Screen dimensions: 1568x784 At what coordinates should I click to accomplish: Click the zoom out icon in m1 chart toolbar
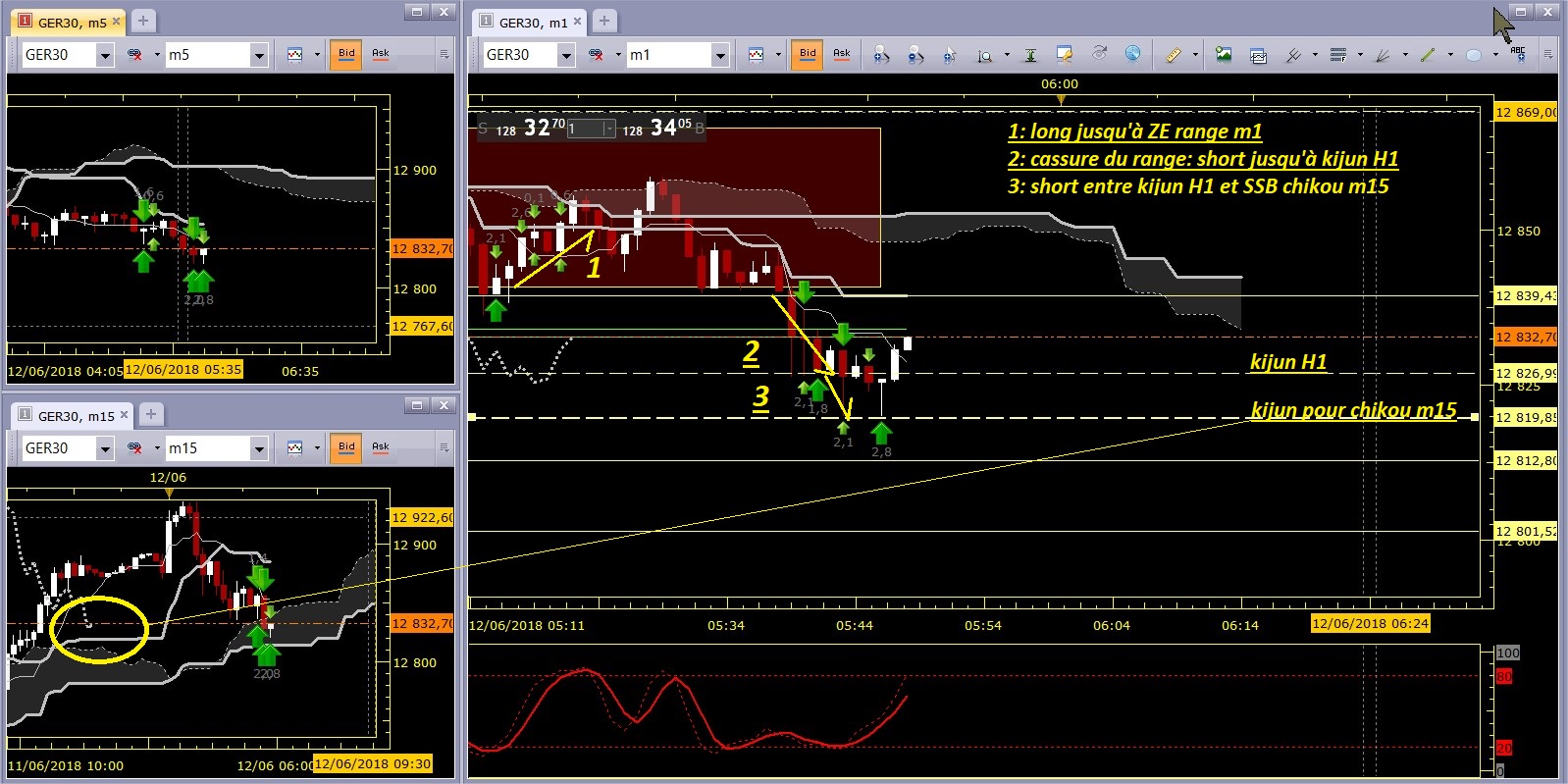coord(915,55)
